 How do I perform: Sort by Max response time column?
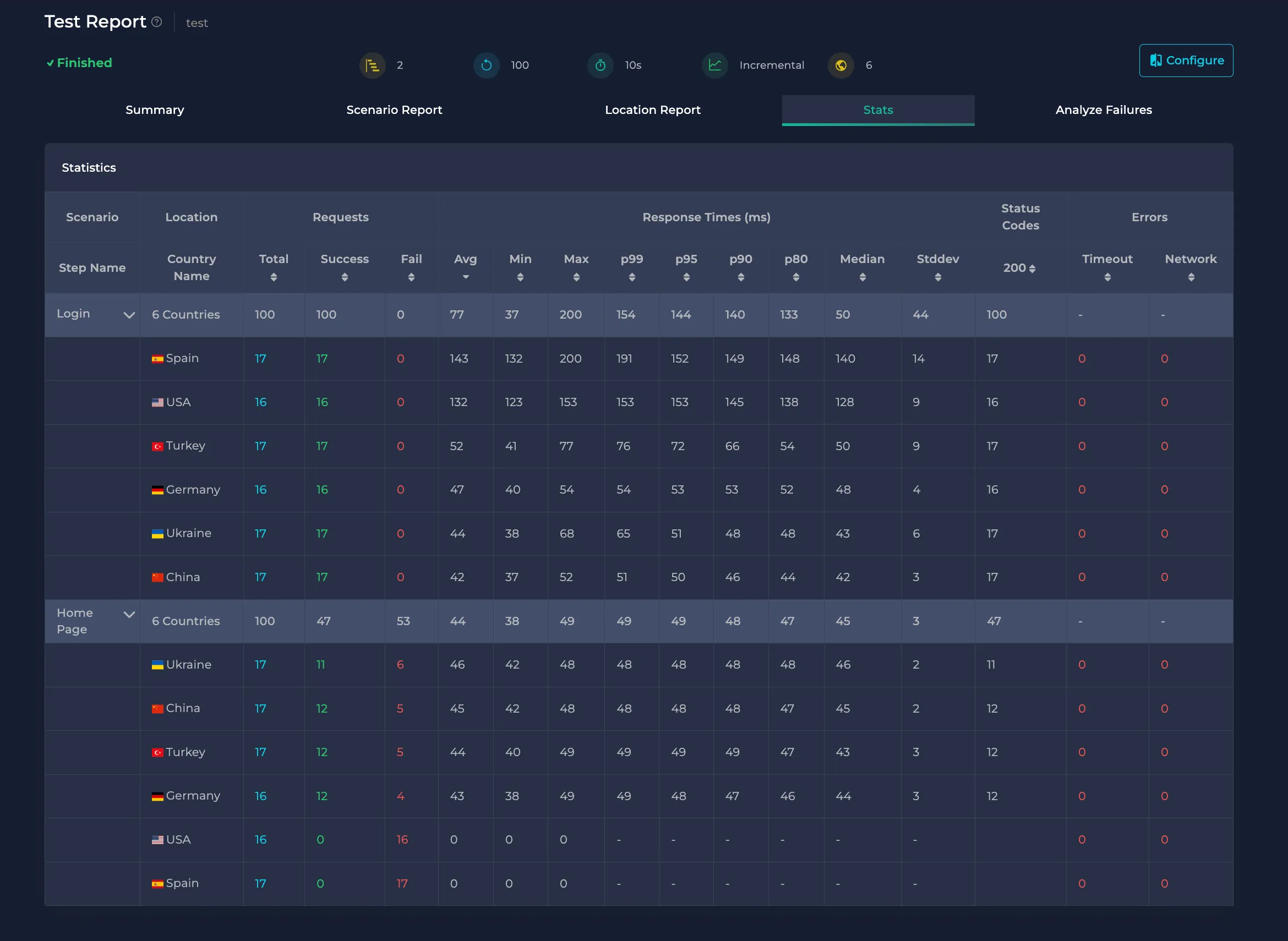coord(576,277)
